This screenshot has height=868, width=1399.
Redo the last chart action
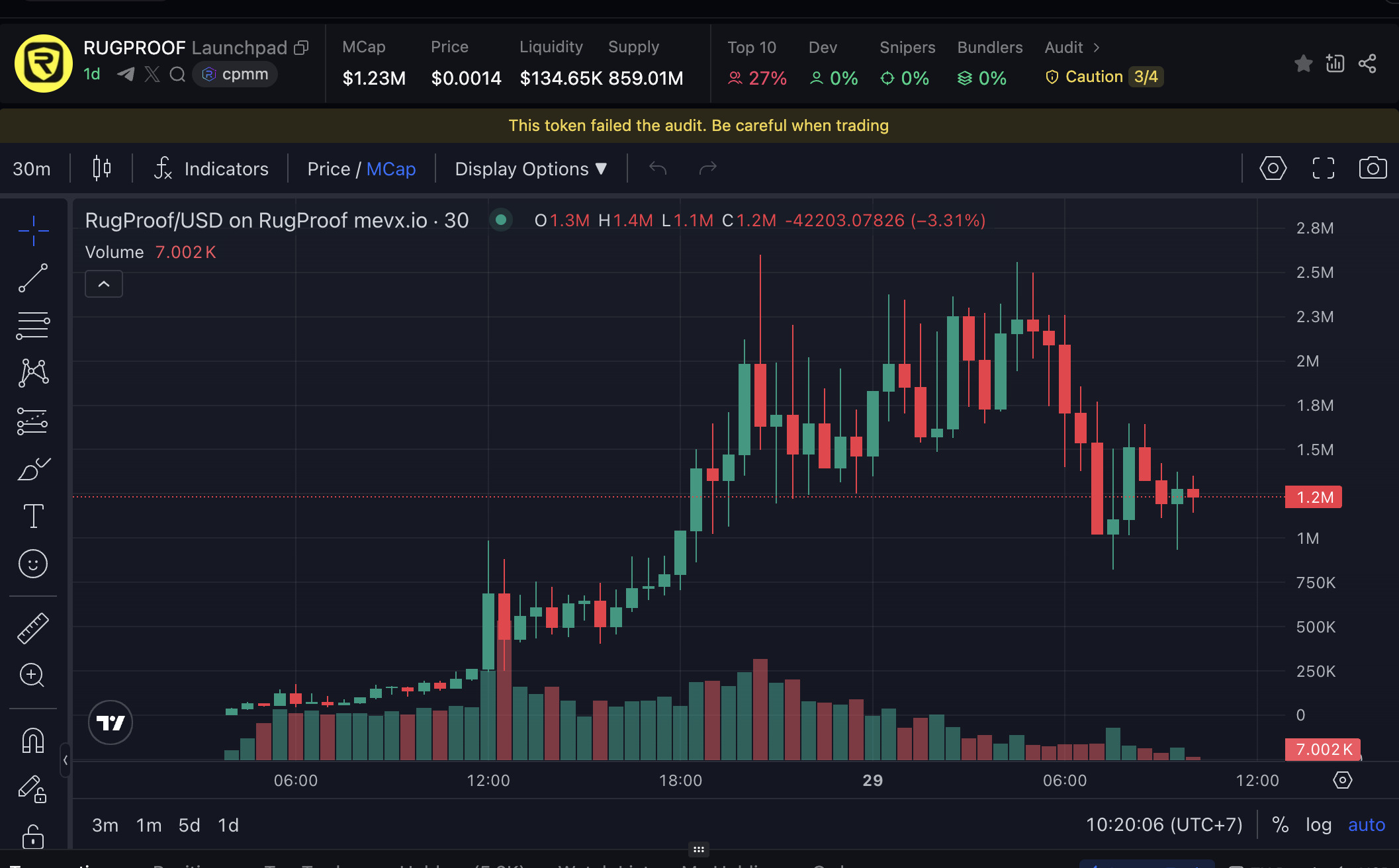click(708, 168)
